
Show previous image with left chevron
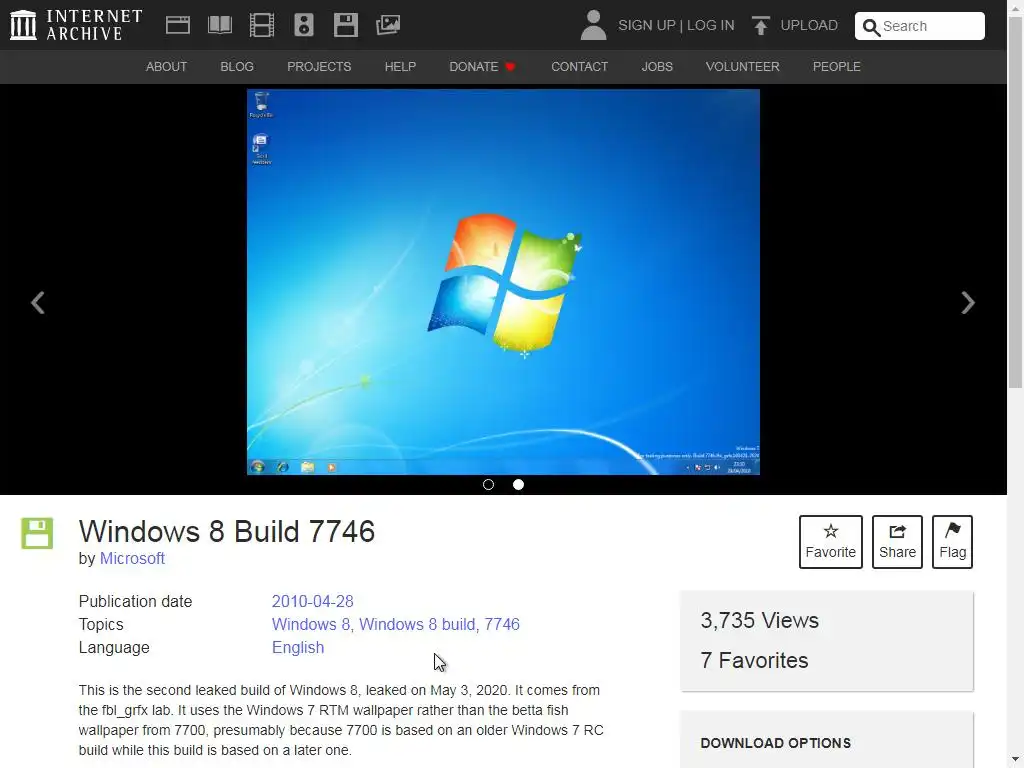(38, 302)
